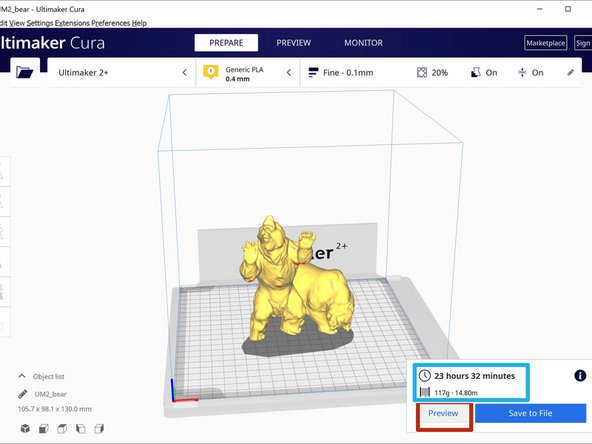The height and width of the screenshot is (444, 592).
Task: Switch to 3D view cube icon
Action: [x=25, y=429]
